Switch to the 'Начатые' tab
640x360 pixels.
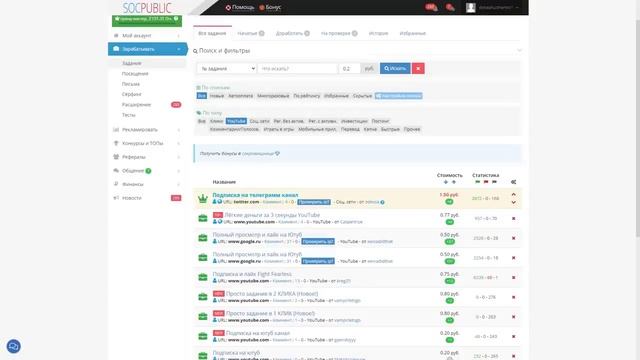tap(251, 33)
